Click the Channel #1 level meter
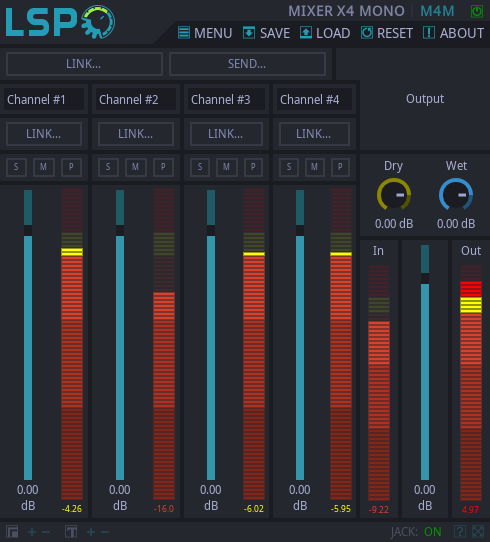 72,344
